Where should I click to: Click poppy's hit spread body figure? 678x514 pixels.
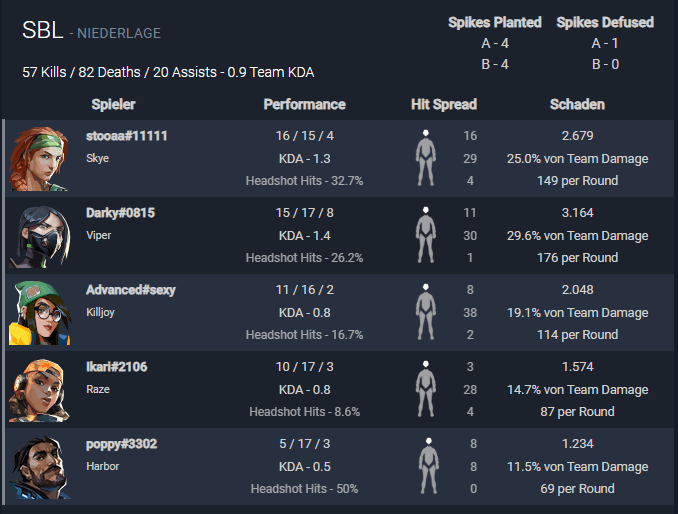click(x=429, y=466)
